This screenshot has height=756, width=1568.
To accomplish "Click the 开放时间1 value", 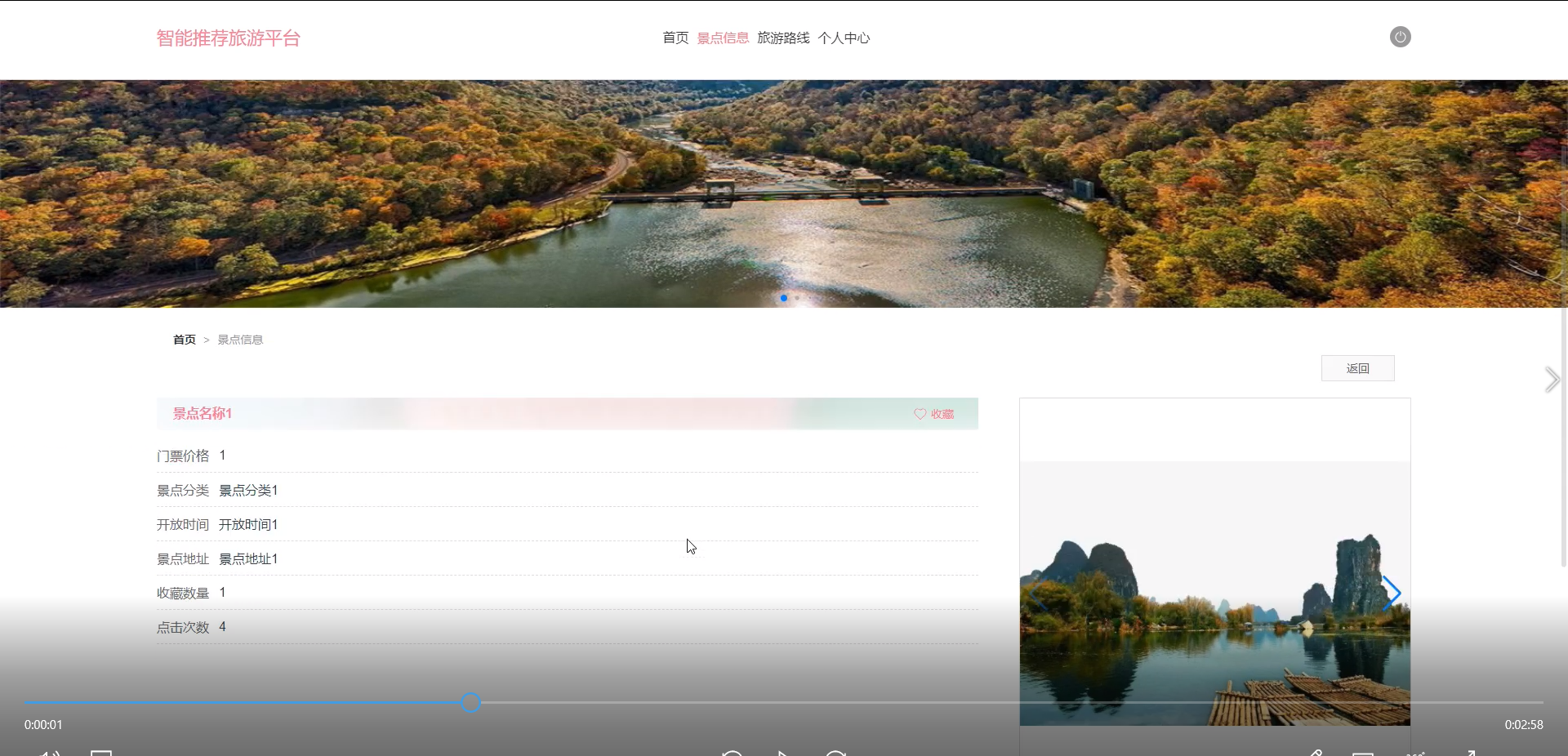I will click(248, 524).
